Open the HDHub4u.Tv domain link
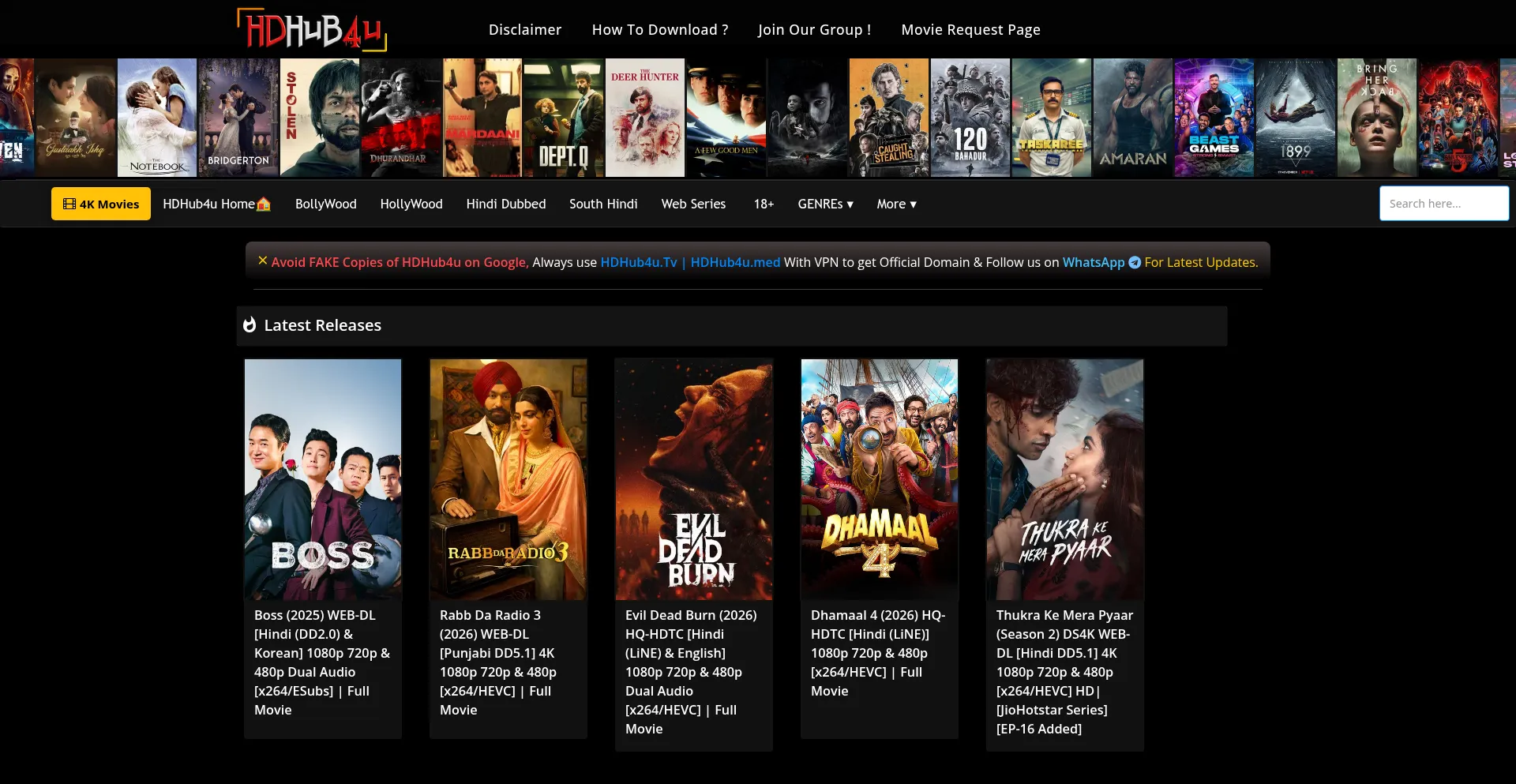The height and width of the screenshot is (784, 1516). [x=639, y=262]
